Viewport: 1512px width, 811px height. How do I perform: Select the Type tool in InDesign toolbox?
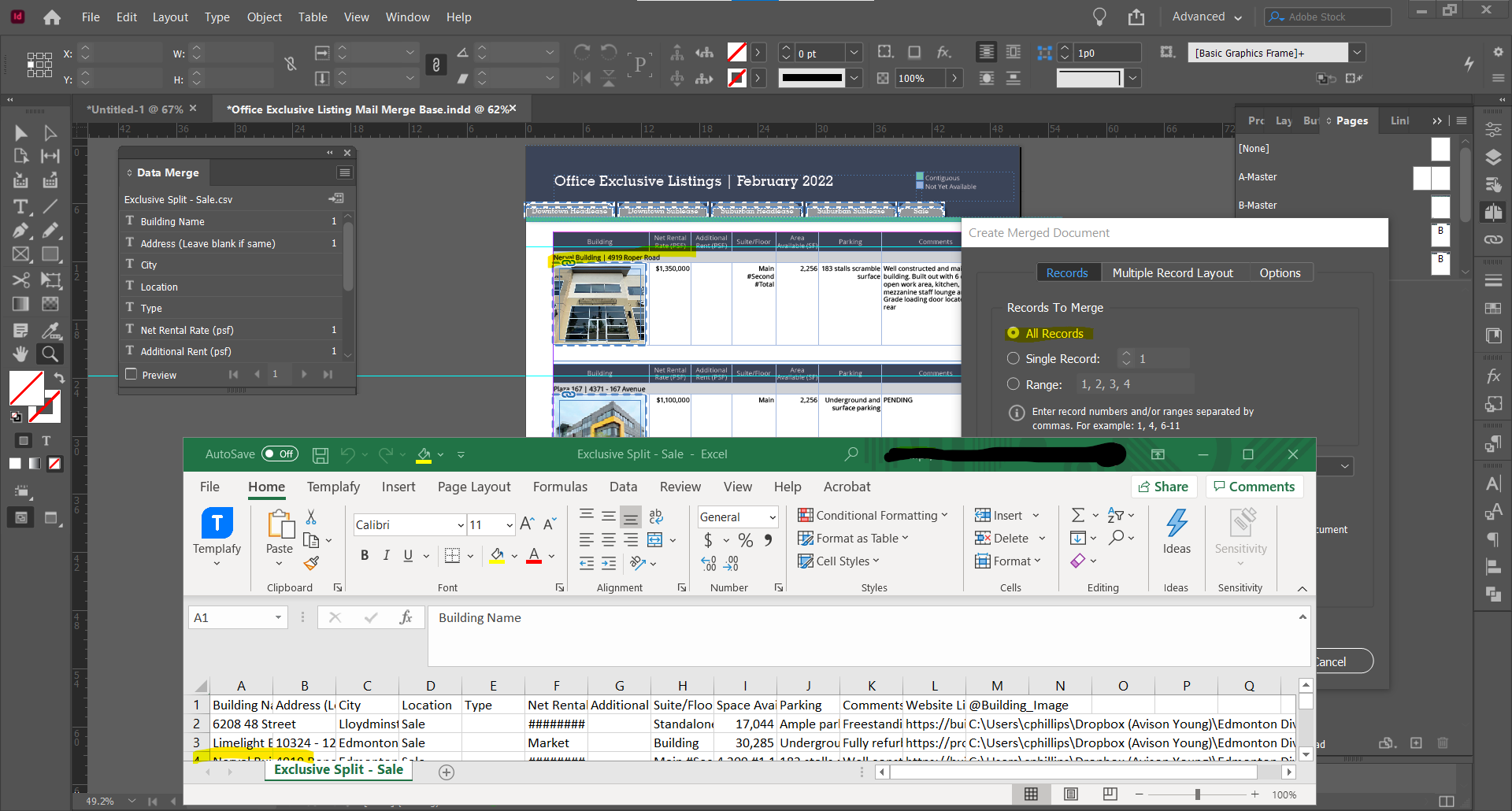(20, 208)
